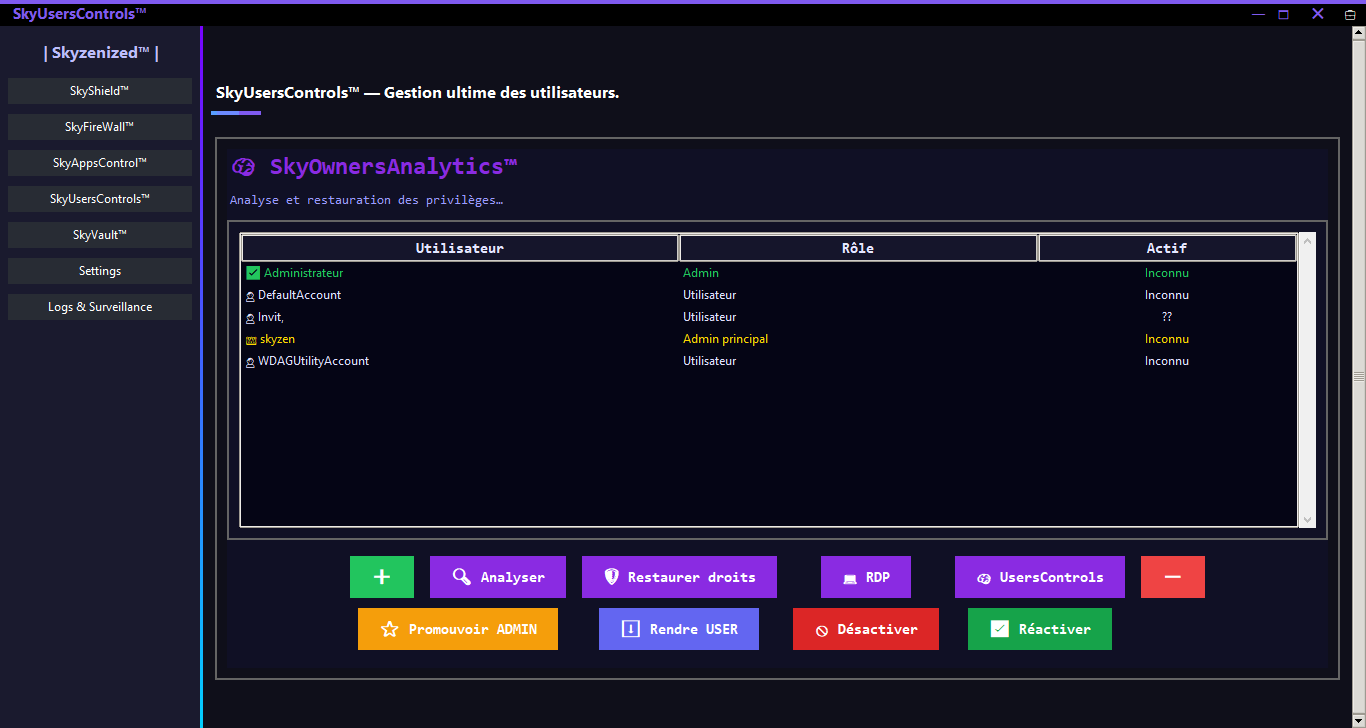Viewport: 1366px width, 728px height.
Task: Go to Logs & Surveillance section
Action: 100,307
